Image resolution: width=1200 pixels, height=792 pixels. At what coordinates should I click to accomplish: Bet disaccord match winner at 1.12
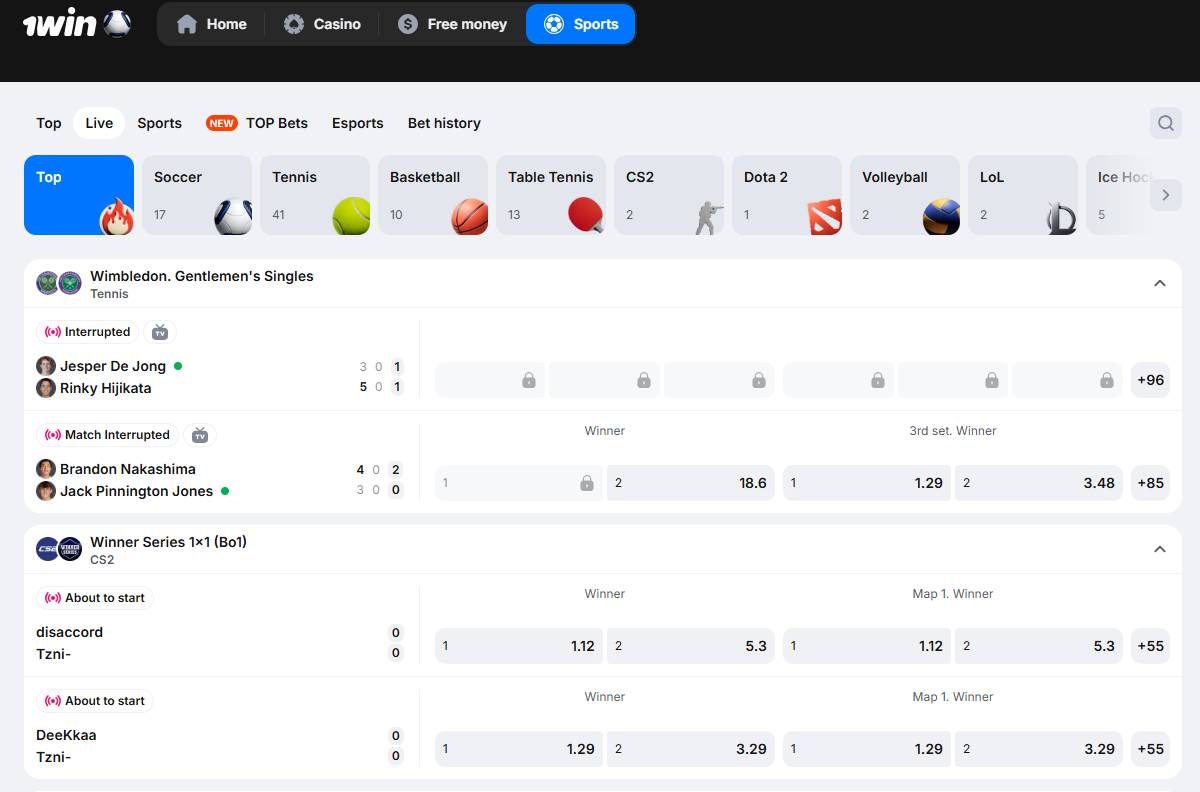(x=519, y=646)
